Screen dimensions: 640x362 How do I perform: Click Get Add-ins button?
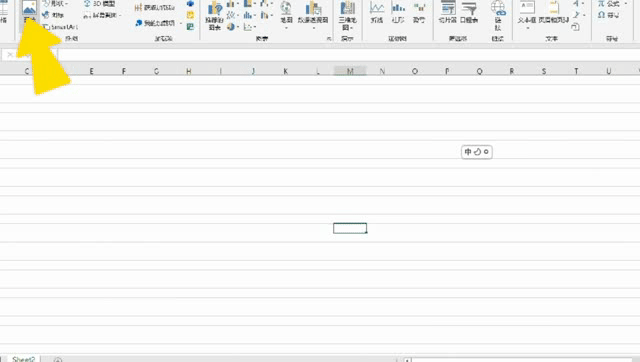155,7
